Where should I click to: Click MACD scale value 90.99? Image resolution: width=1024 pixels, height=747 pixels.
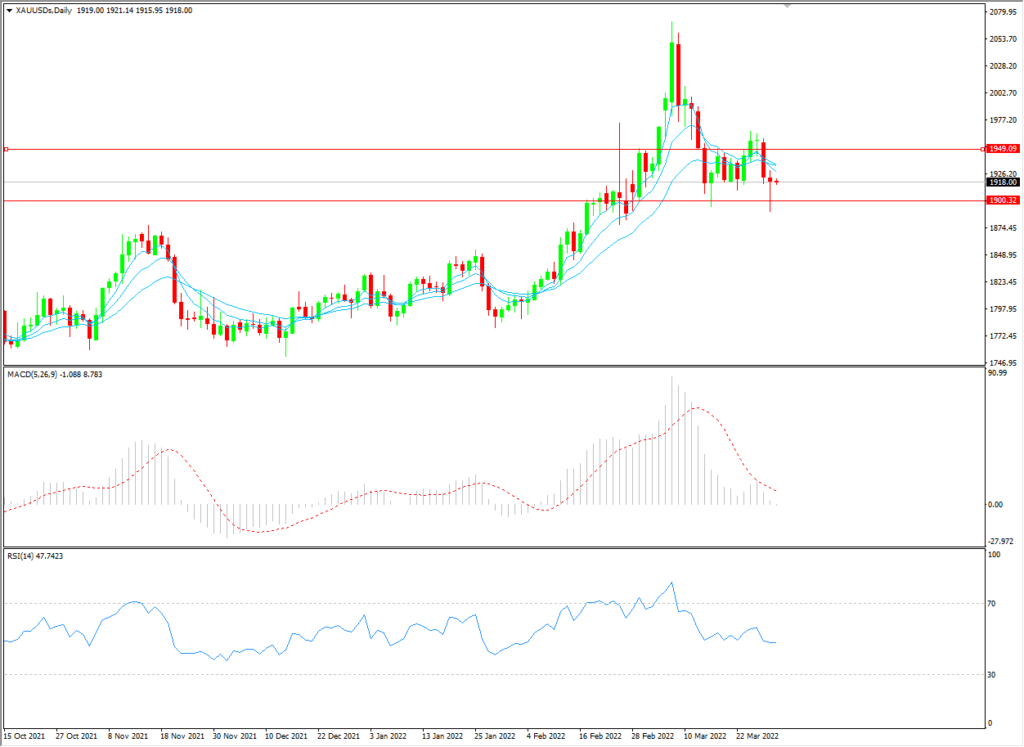pos(996,374)
